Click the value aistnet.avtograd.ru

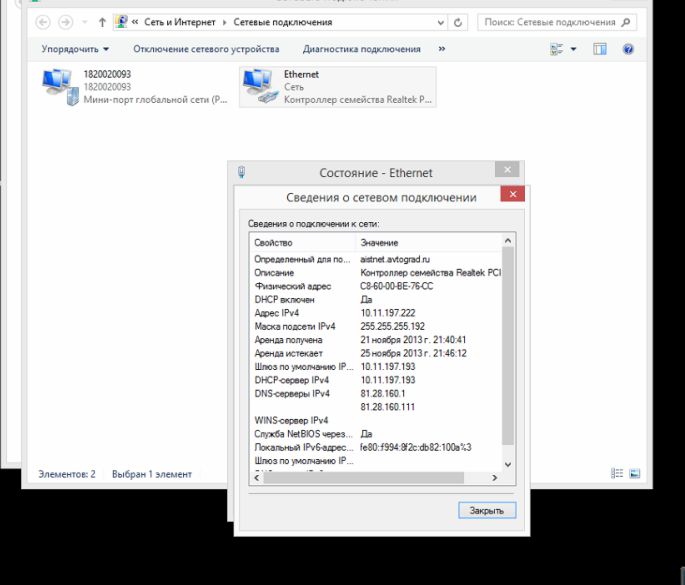tap(395, 260)
